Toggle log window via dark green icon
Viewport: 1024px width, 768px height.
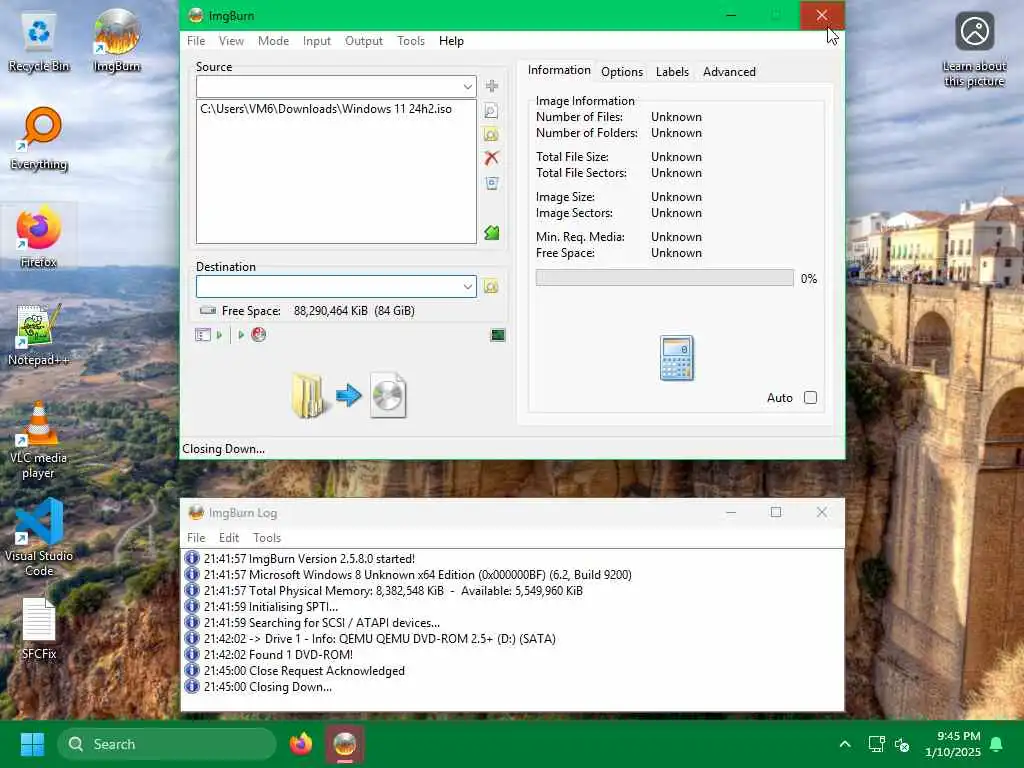[x=498, y=335]
